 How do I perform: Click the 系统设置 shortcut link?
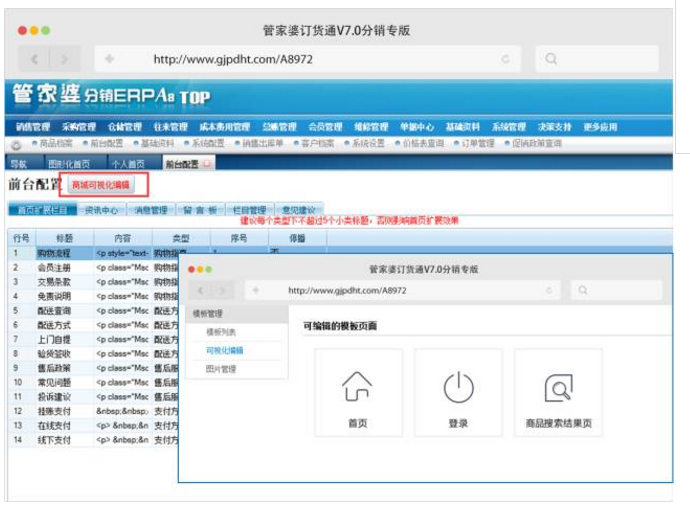click(368, 143)
